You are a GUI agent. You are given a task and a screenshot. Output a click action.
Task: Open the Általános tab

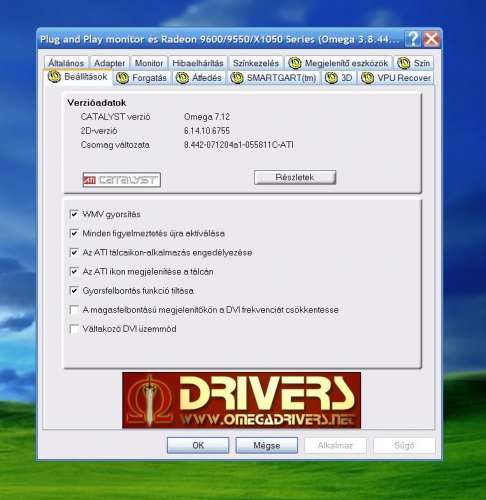[x=66, y=63]
